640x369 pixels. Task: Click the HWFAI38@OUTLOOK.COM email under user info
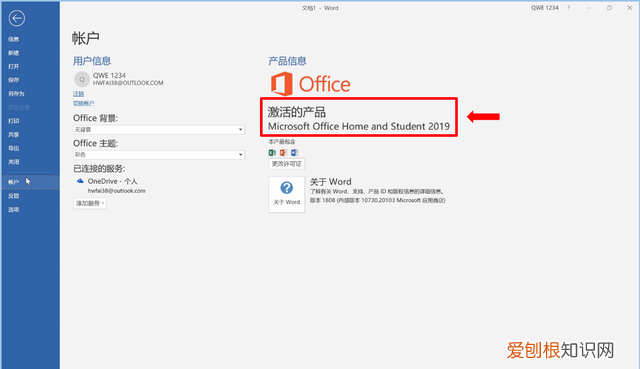[x=128, y=83]
